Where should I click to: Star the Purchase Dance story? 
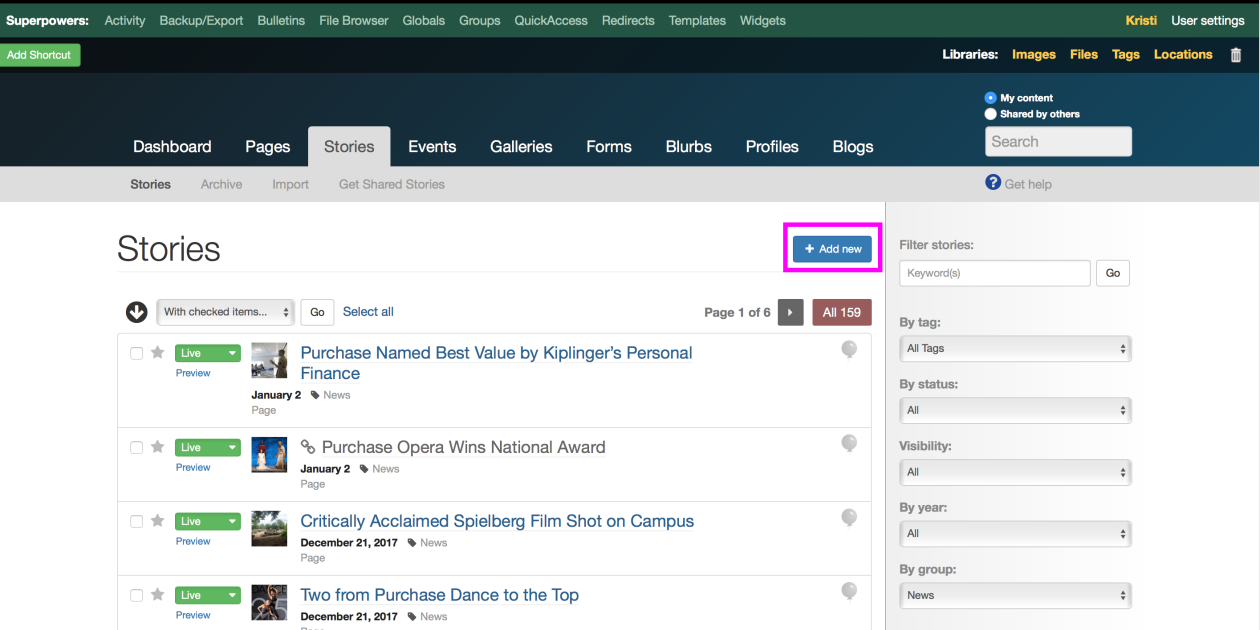[157, 595]
